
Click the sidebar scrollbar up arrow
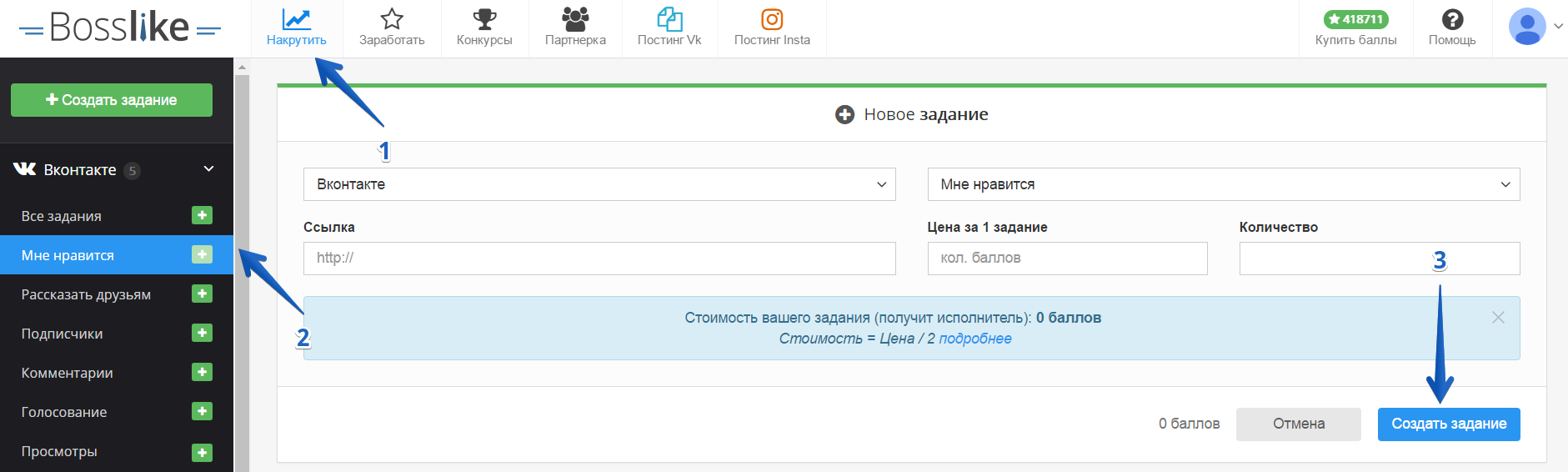[242, 67]
